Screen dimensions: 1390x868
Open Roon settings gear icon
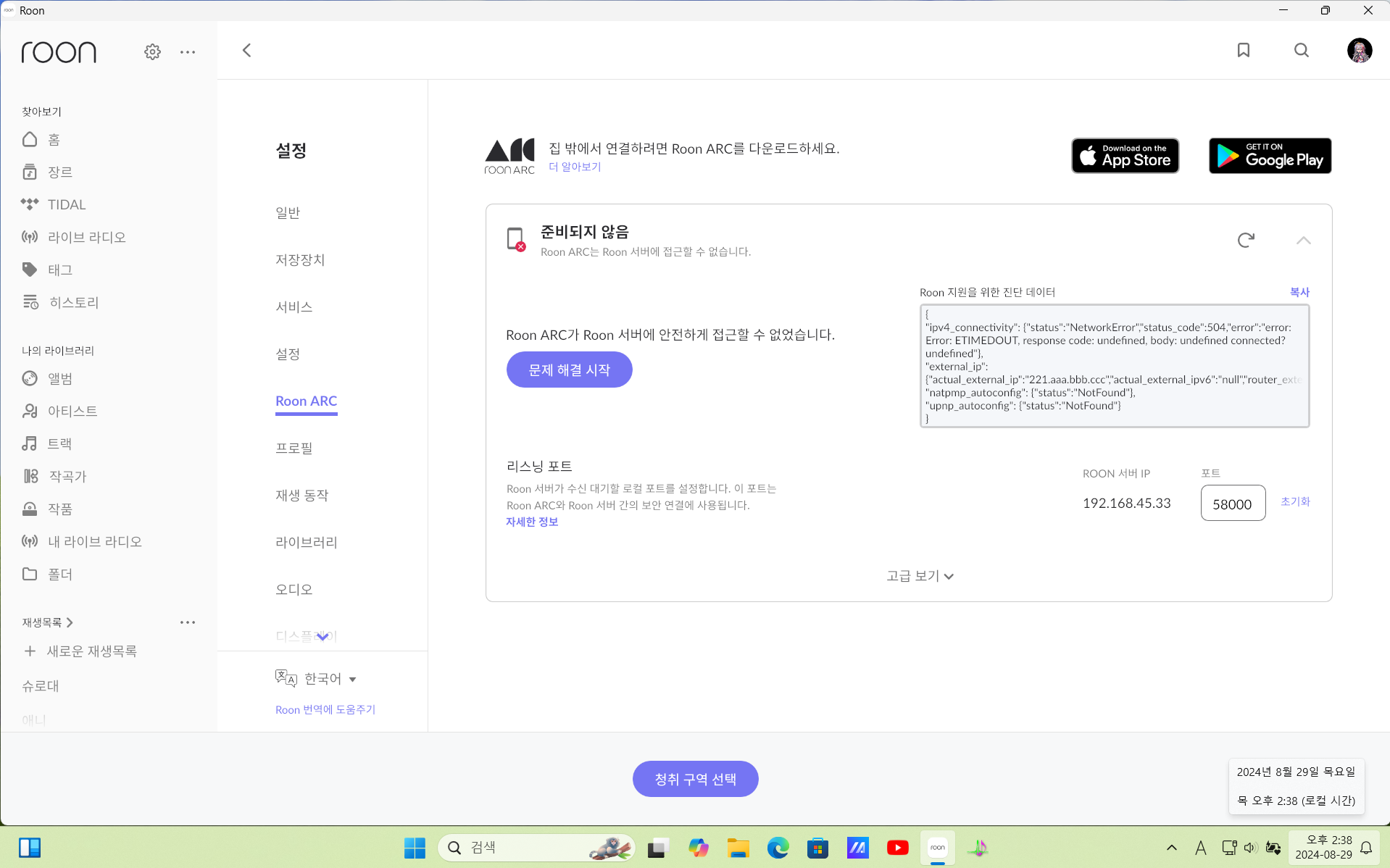click(152, 51)
